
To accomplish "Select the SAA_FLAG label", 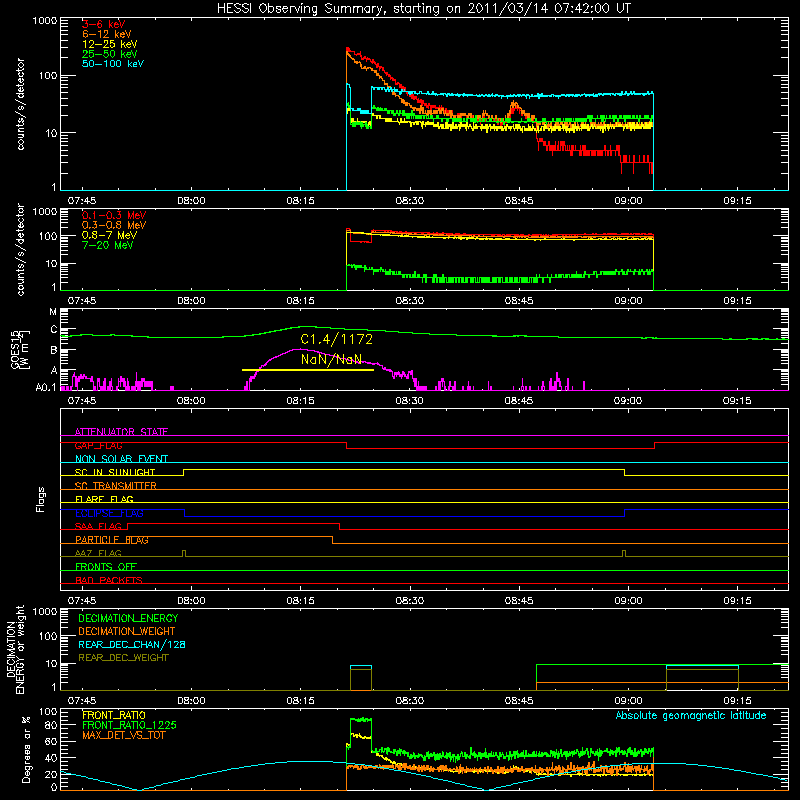I will pos(98,526).
